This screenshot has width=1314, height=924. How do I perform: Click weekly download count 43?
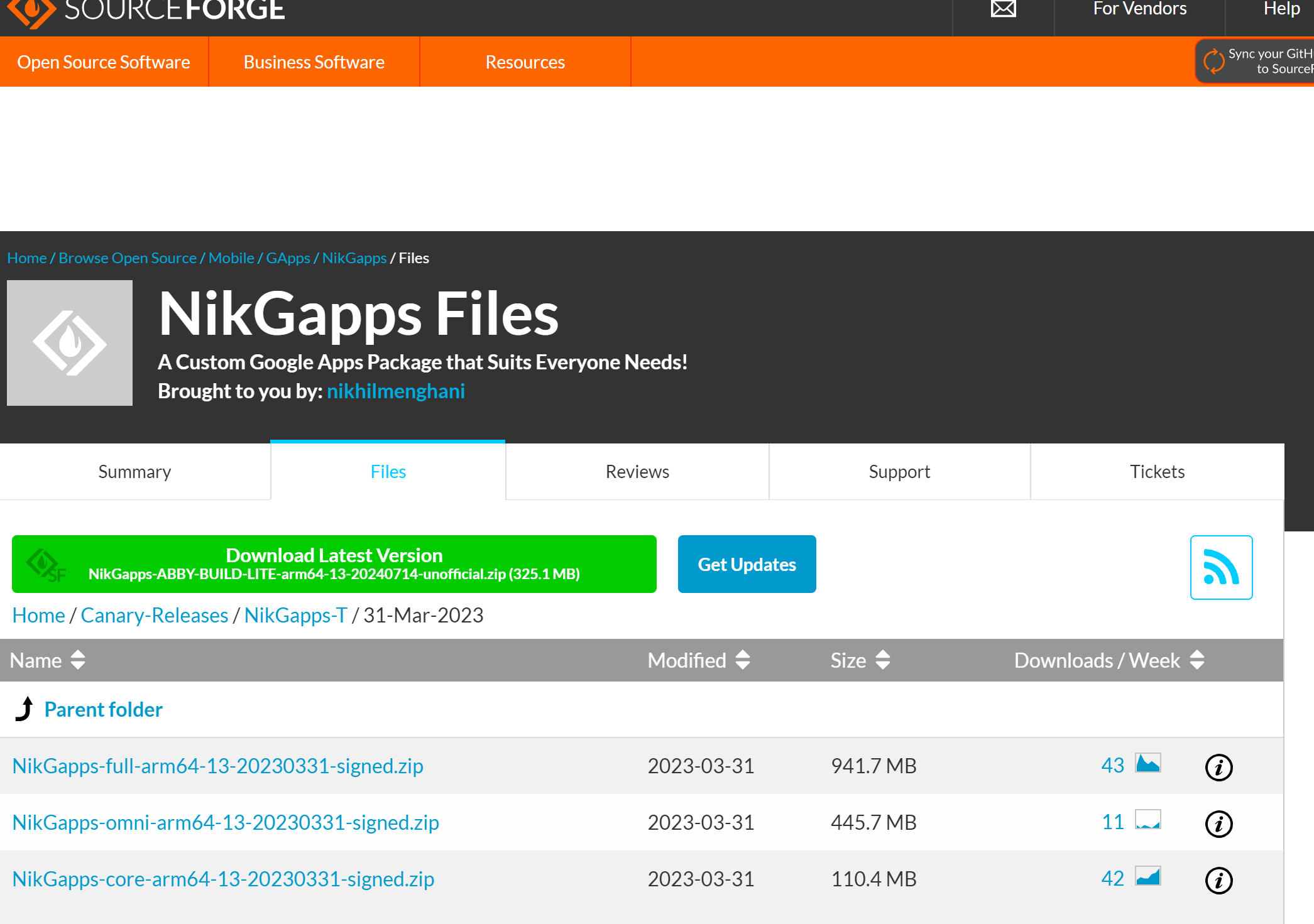coord(1113,765)
